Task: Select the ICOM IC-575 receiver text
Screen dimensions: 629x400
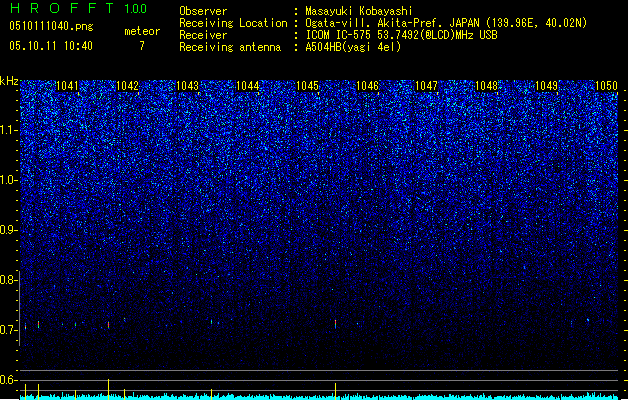Action: pos(401,35)
